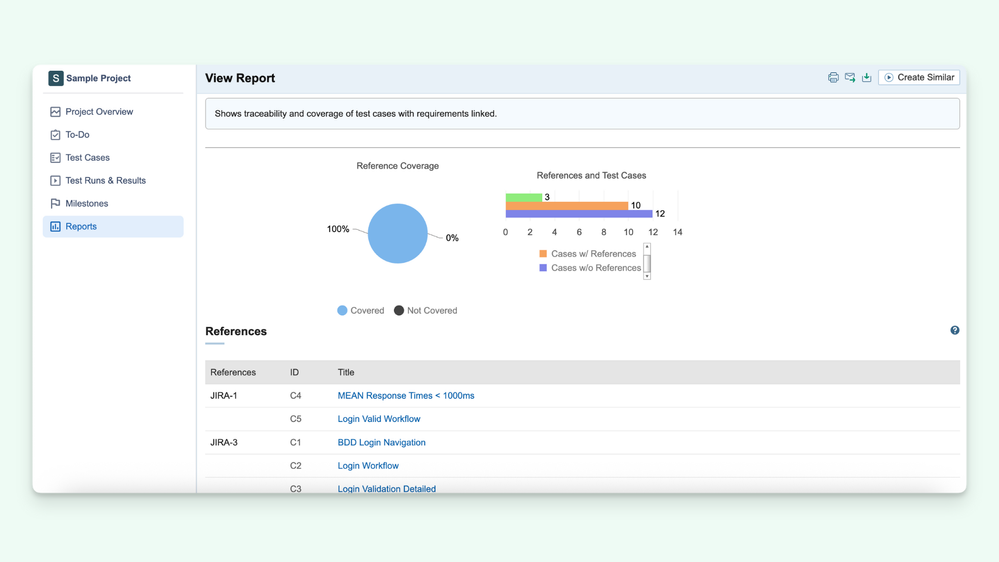This screenshot has height=562, width=999.
Task: Click the Project Overview chart icon
Action: [55, 112]
